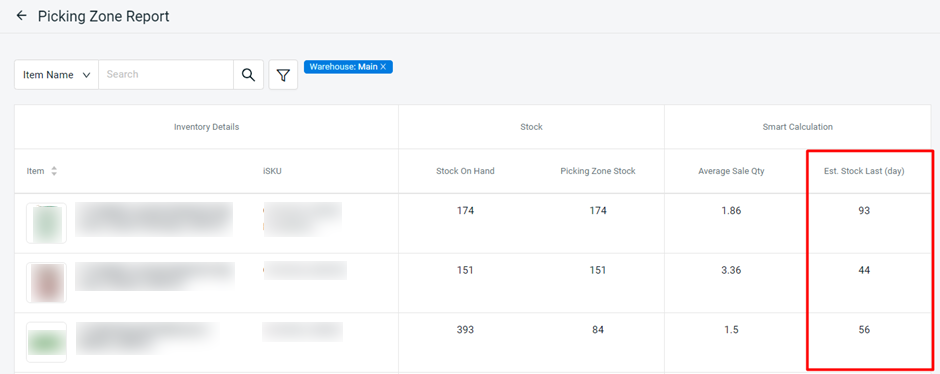The image size is (940, 374).
Task: Remove the Warehouse: Main filter tag
Action: coord(383,67)
